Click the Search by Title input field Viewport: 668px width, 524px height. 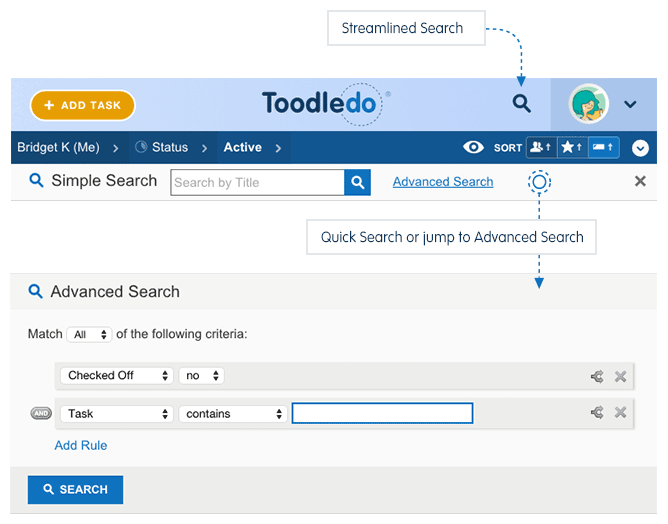click(258, 182)
